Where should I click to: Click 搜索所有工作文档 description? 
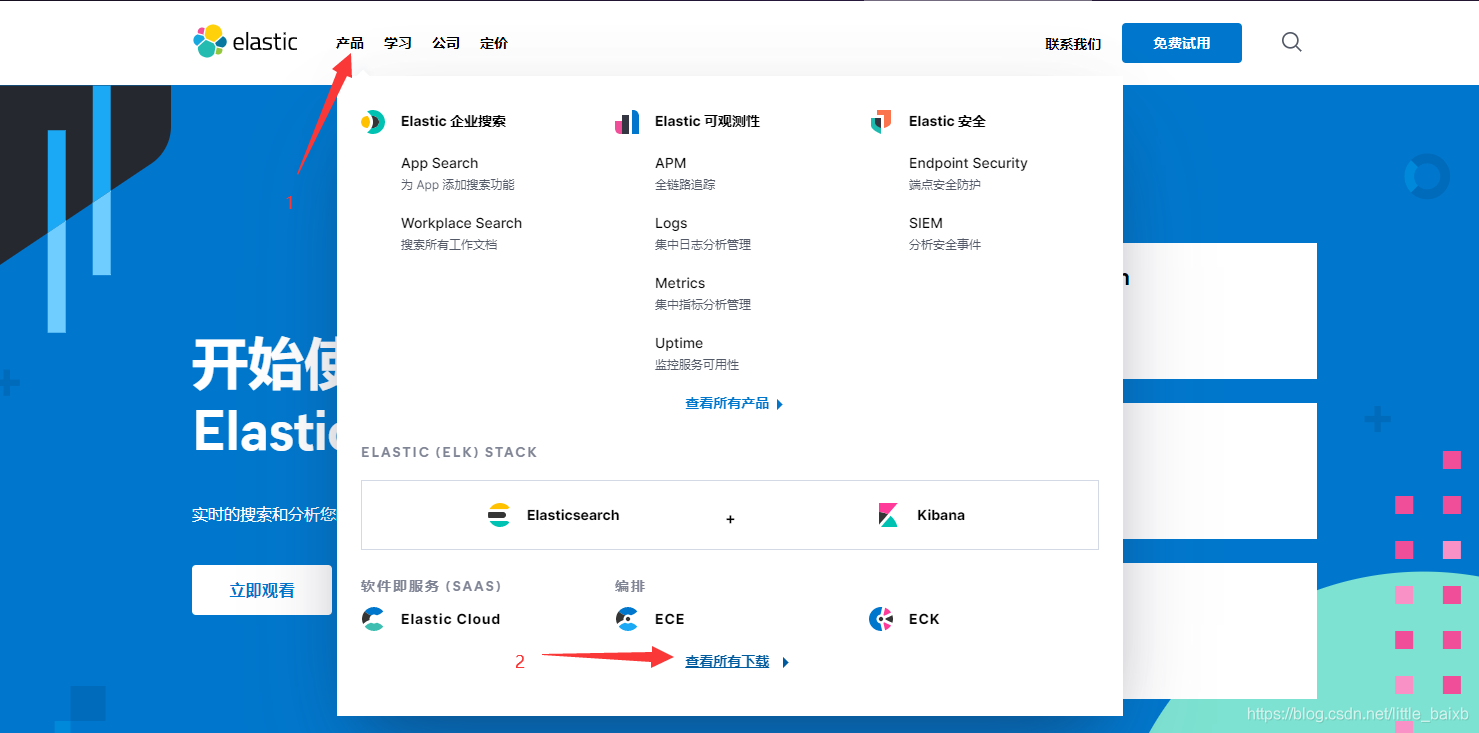(x=449, y=245)
